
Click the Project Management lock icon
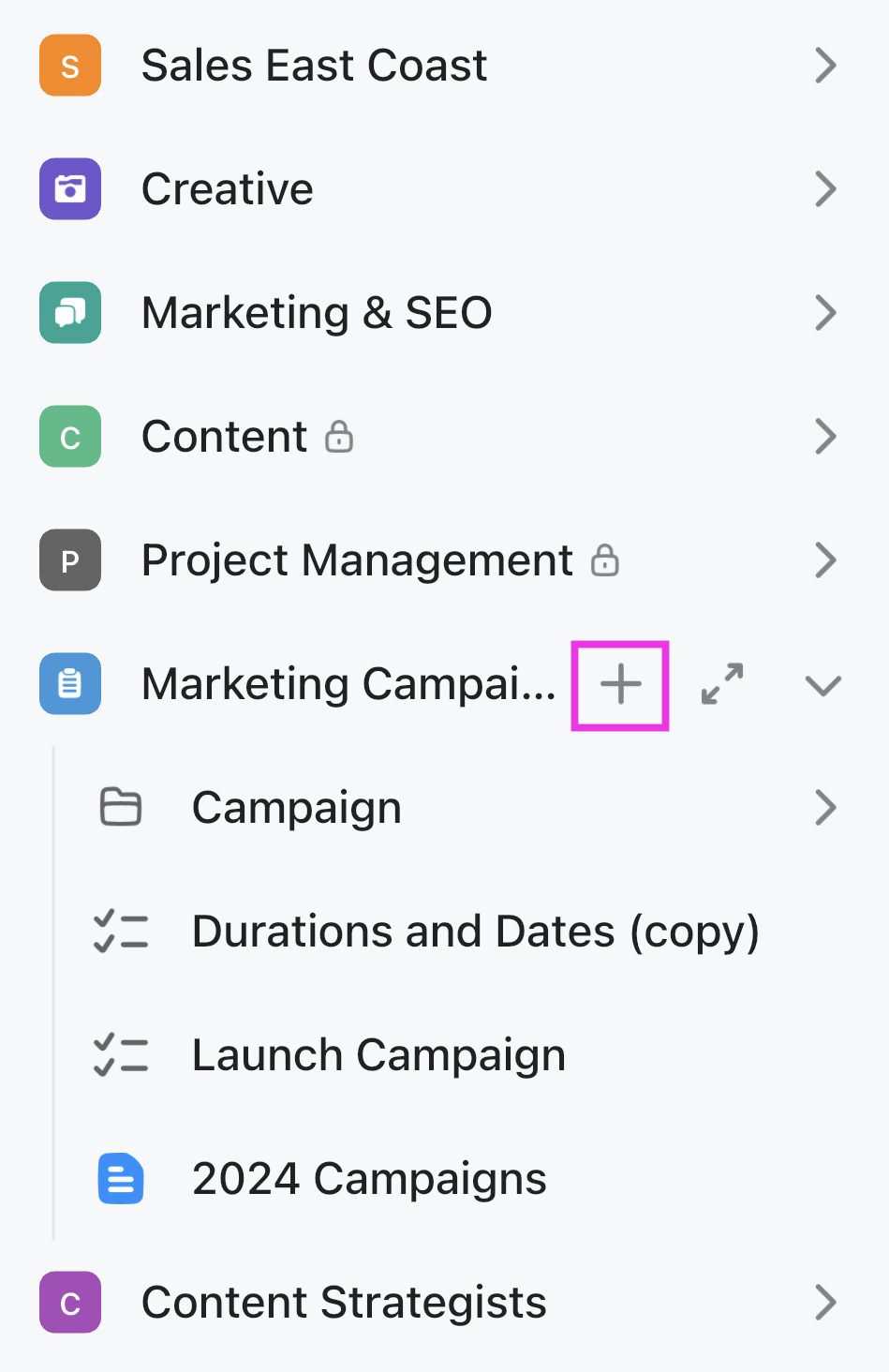[607, 559]
